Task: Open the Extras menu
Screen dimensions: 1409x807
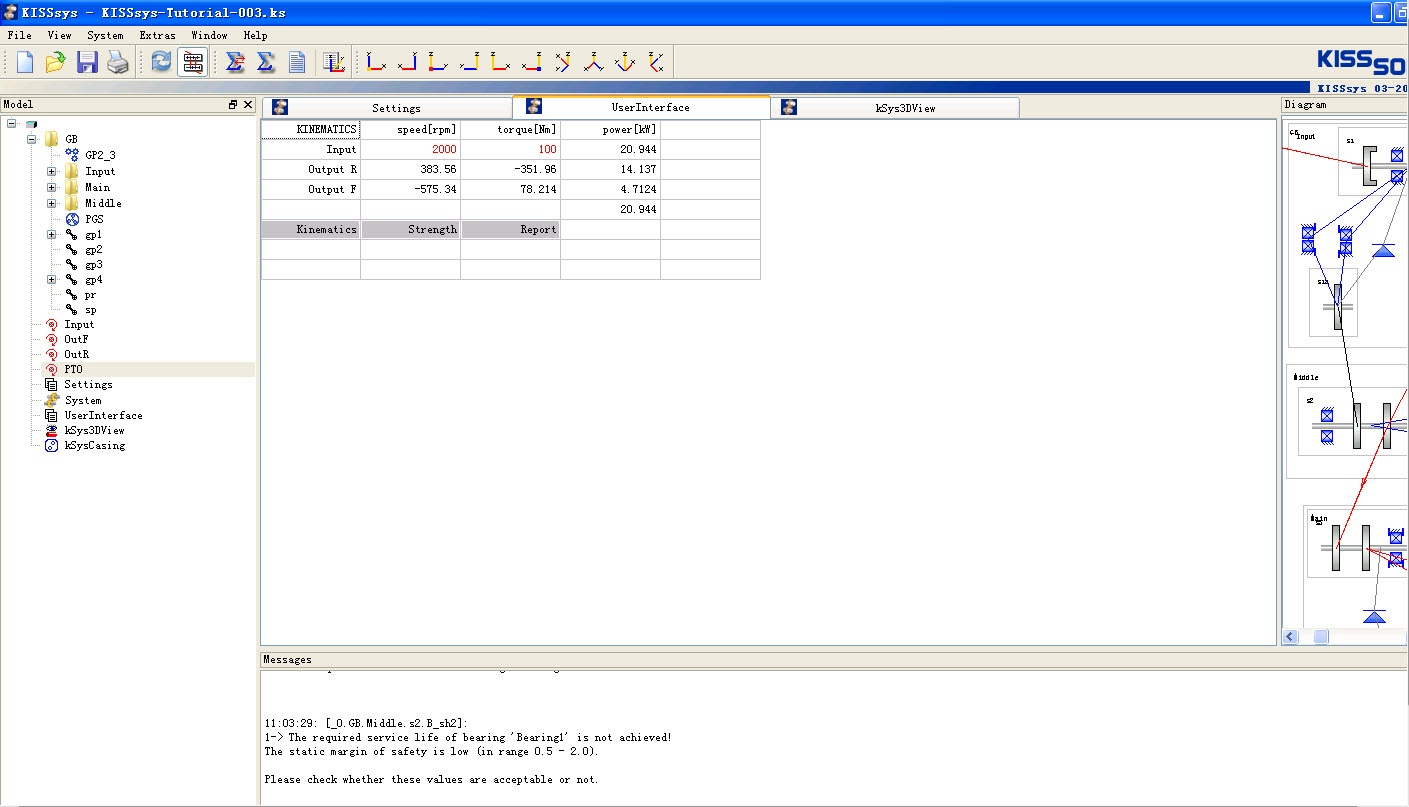Action: [157, 35]
